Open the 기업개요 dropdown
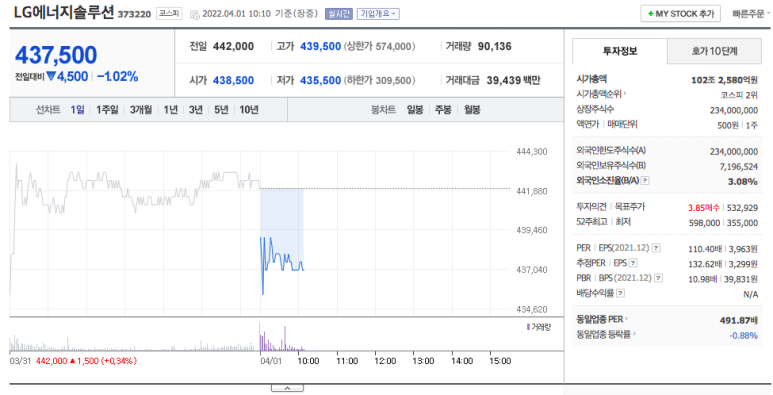 [x=378, y=14]
